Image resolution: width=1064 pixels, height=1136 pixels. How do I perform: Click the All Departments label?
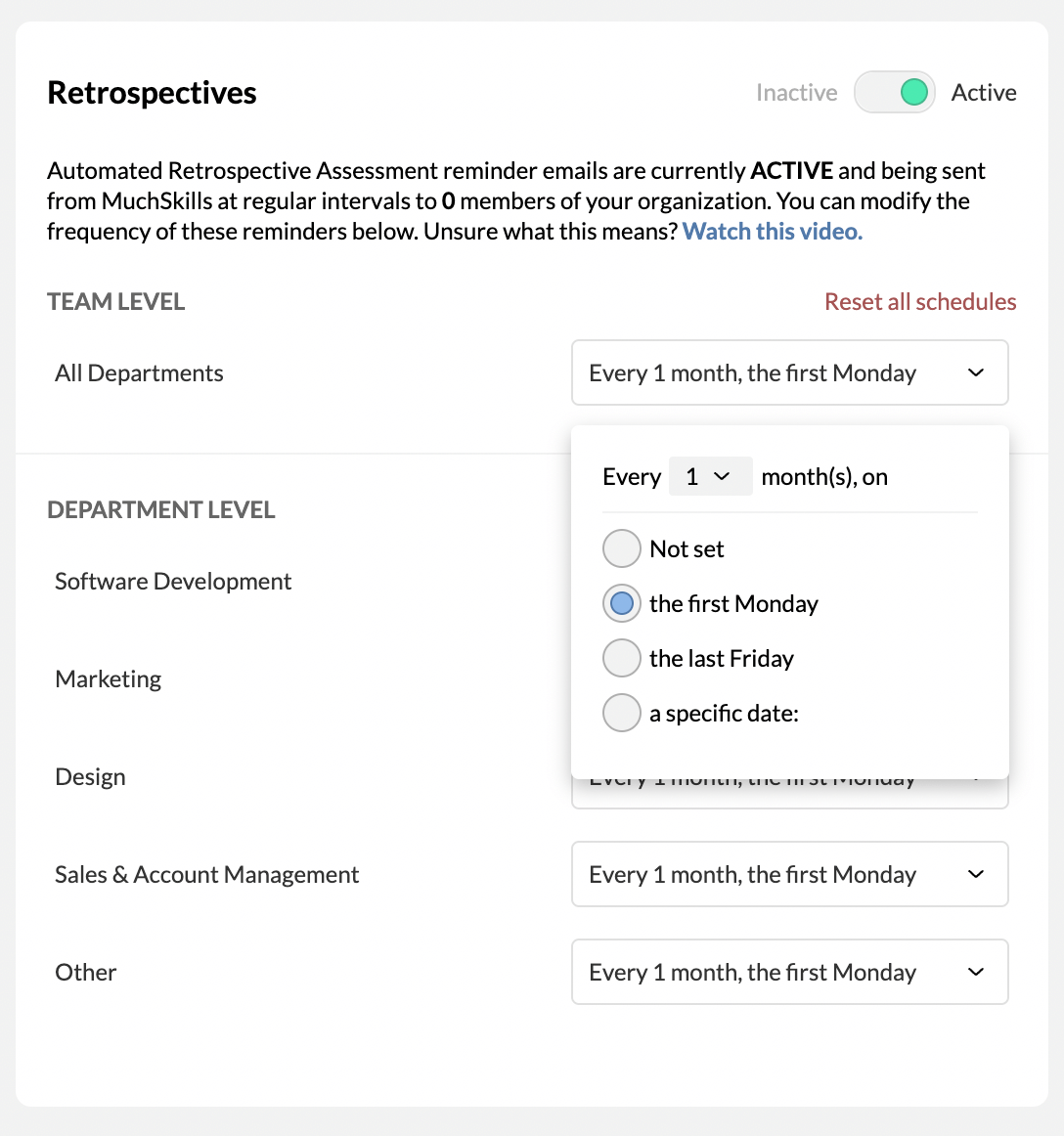tap(139, 373)
